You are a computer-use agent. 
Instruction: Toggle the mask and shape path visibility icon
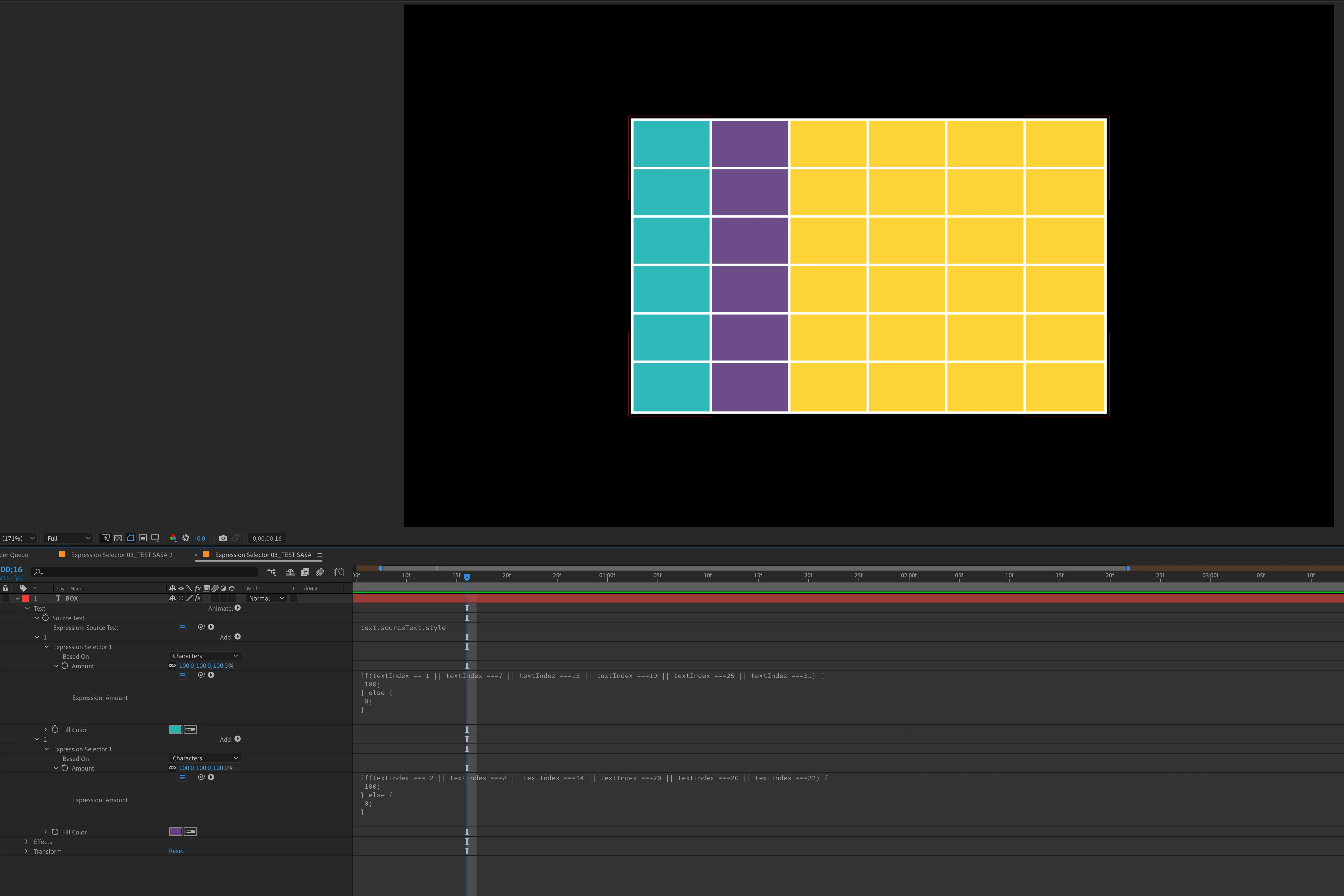pyautogui.click(x=130, y=538)
